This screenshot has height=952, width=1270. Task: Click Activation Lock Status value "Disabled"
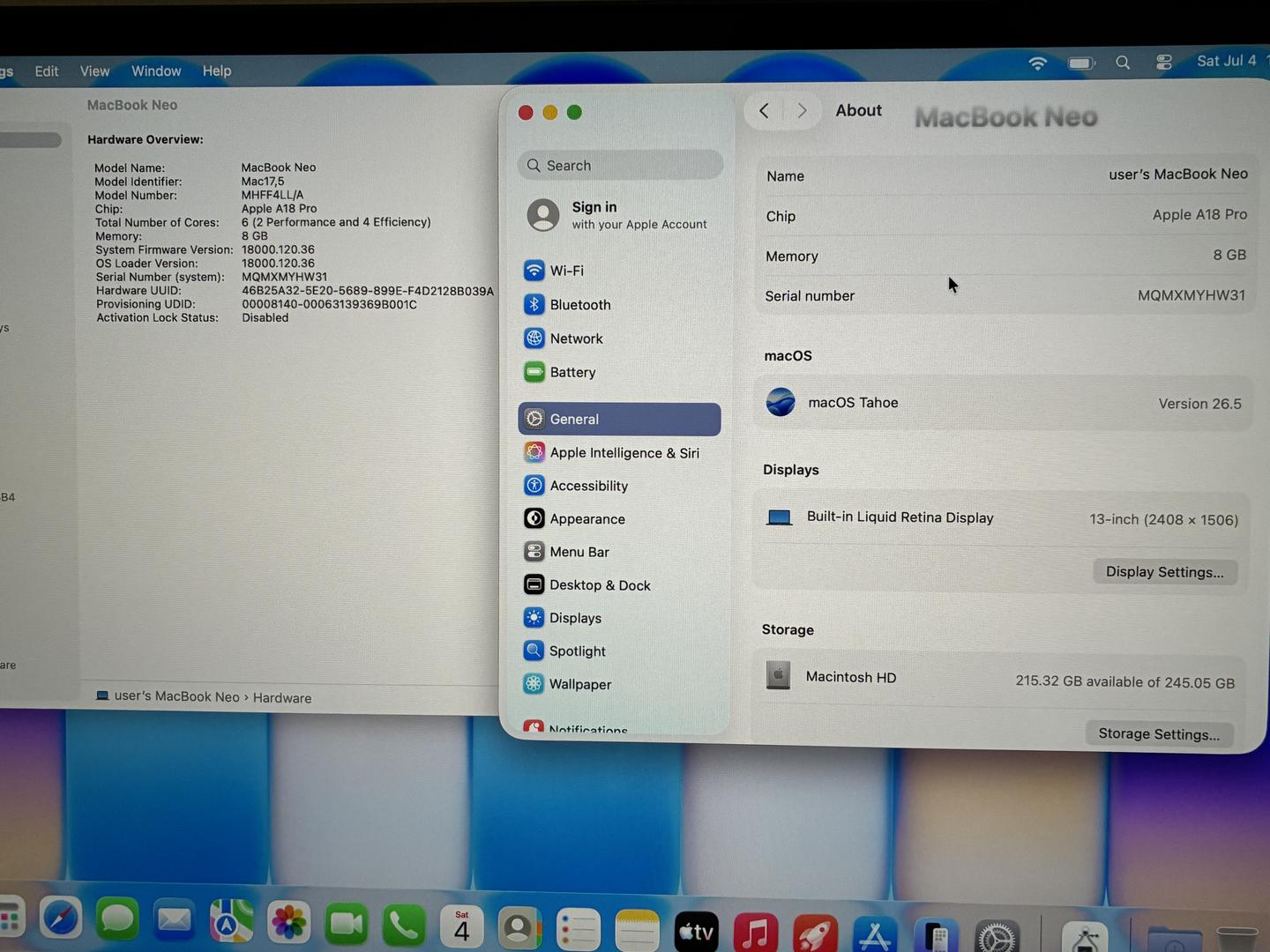pyautogui.click(x=265, y=317)
